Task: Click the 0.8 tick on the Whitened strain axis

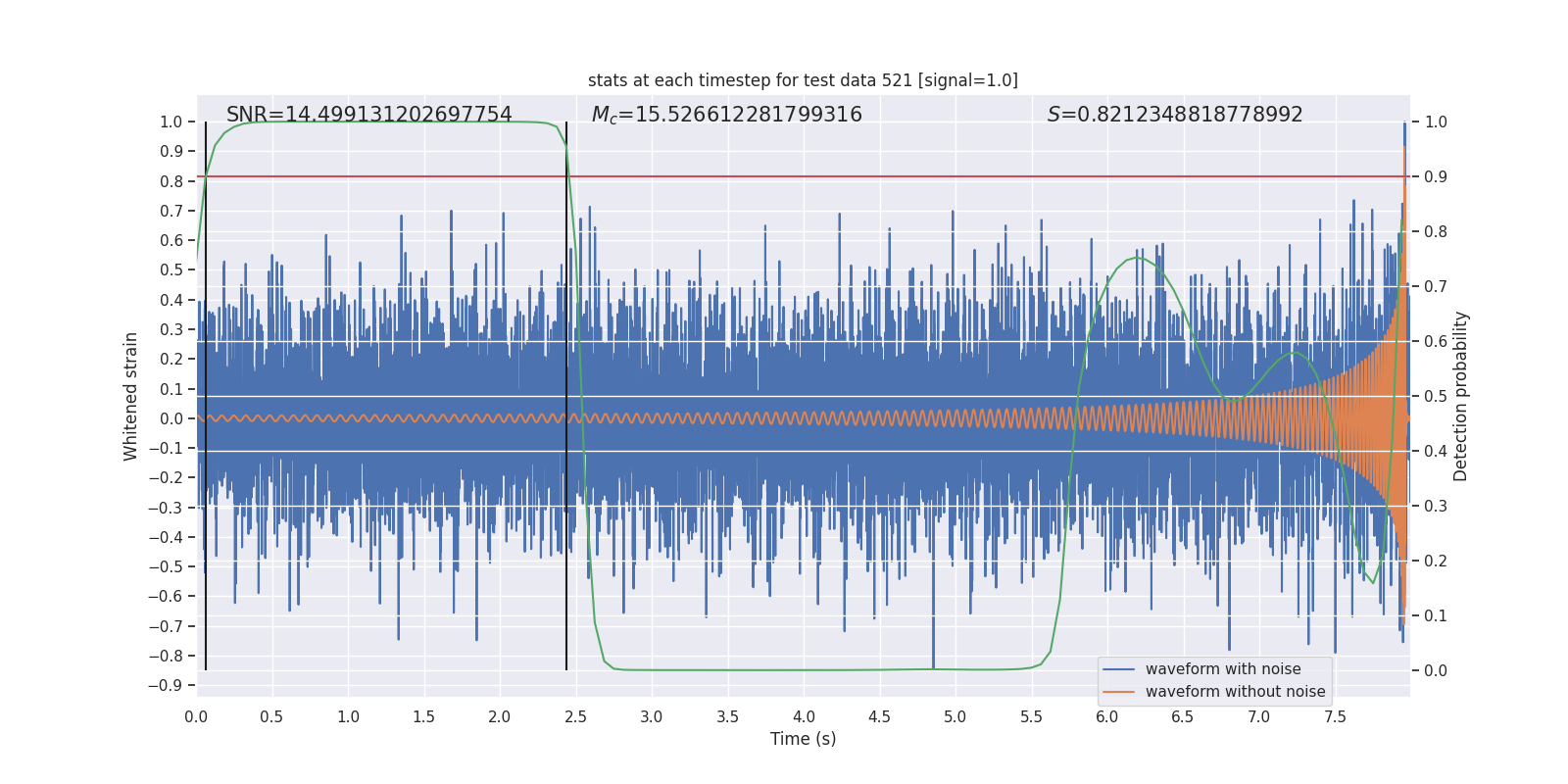Action: (x=171, y=181)
